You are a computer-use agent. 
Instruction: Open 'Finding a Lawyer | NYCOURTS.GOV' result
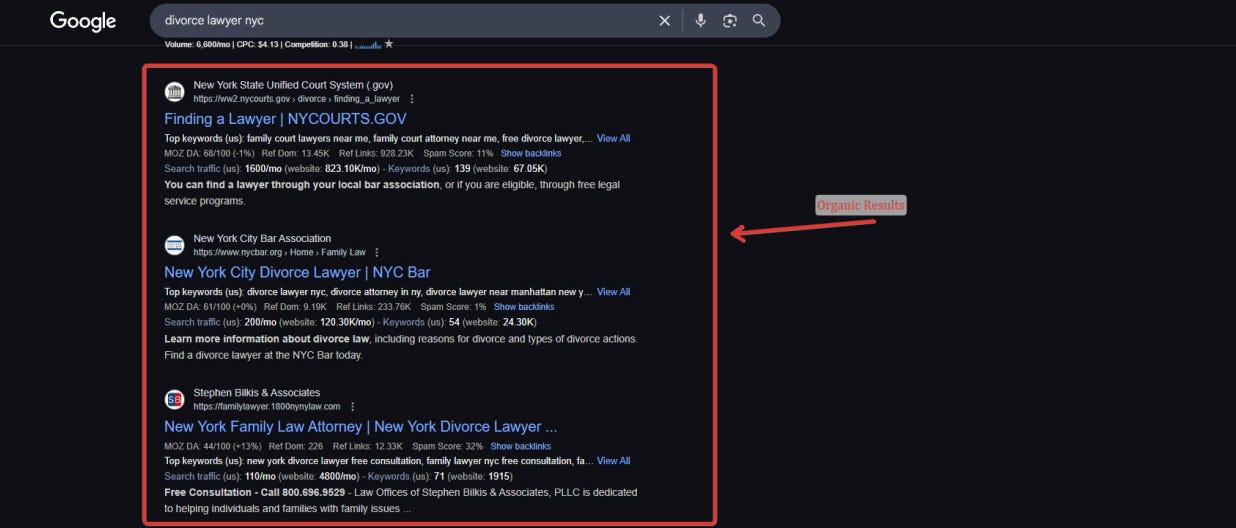pos(285,119)
